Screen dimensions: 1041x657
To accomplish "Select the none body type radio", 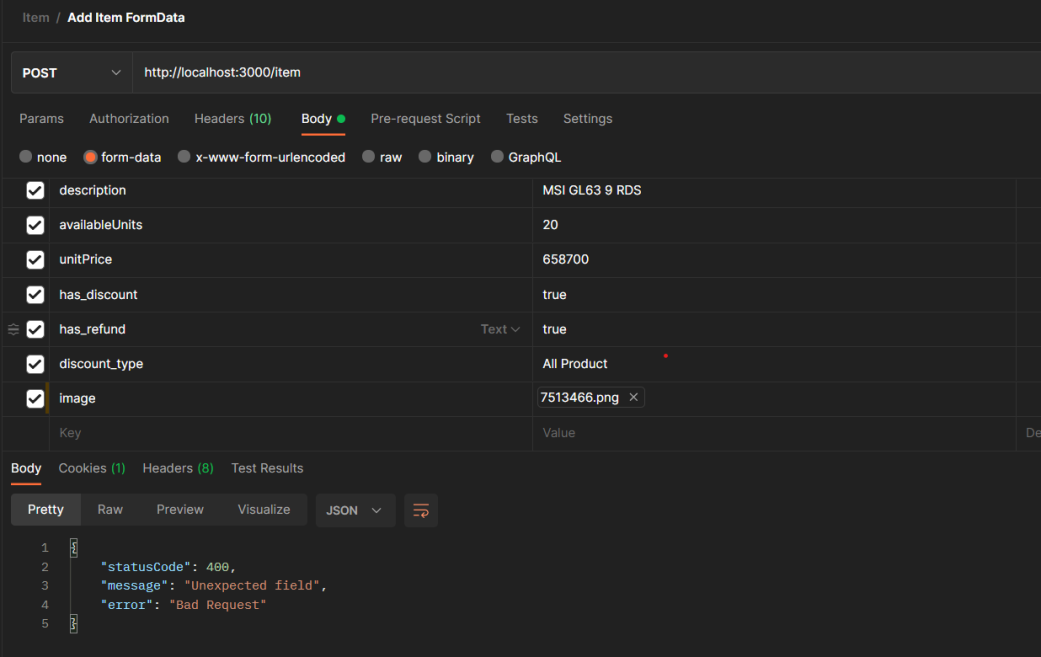I will click(26, 157).
